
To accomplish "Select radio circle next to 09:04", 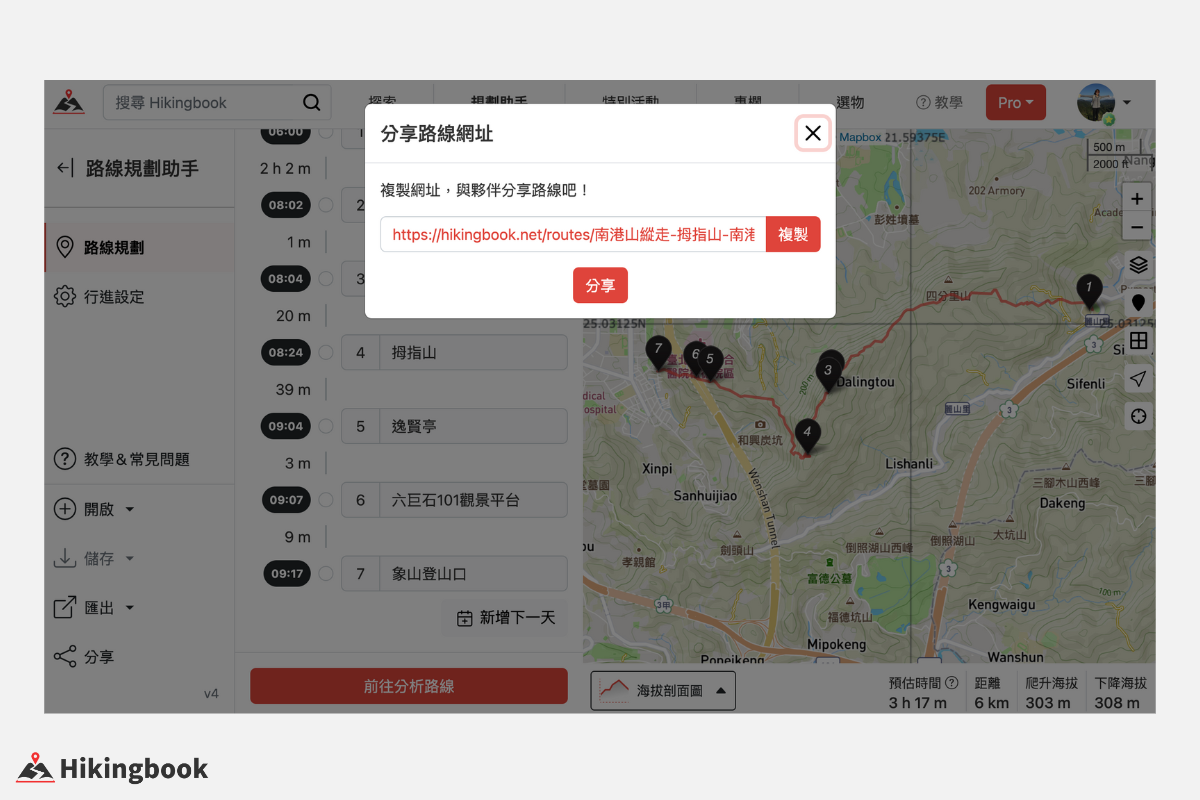I will point(325,426).
